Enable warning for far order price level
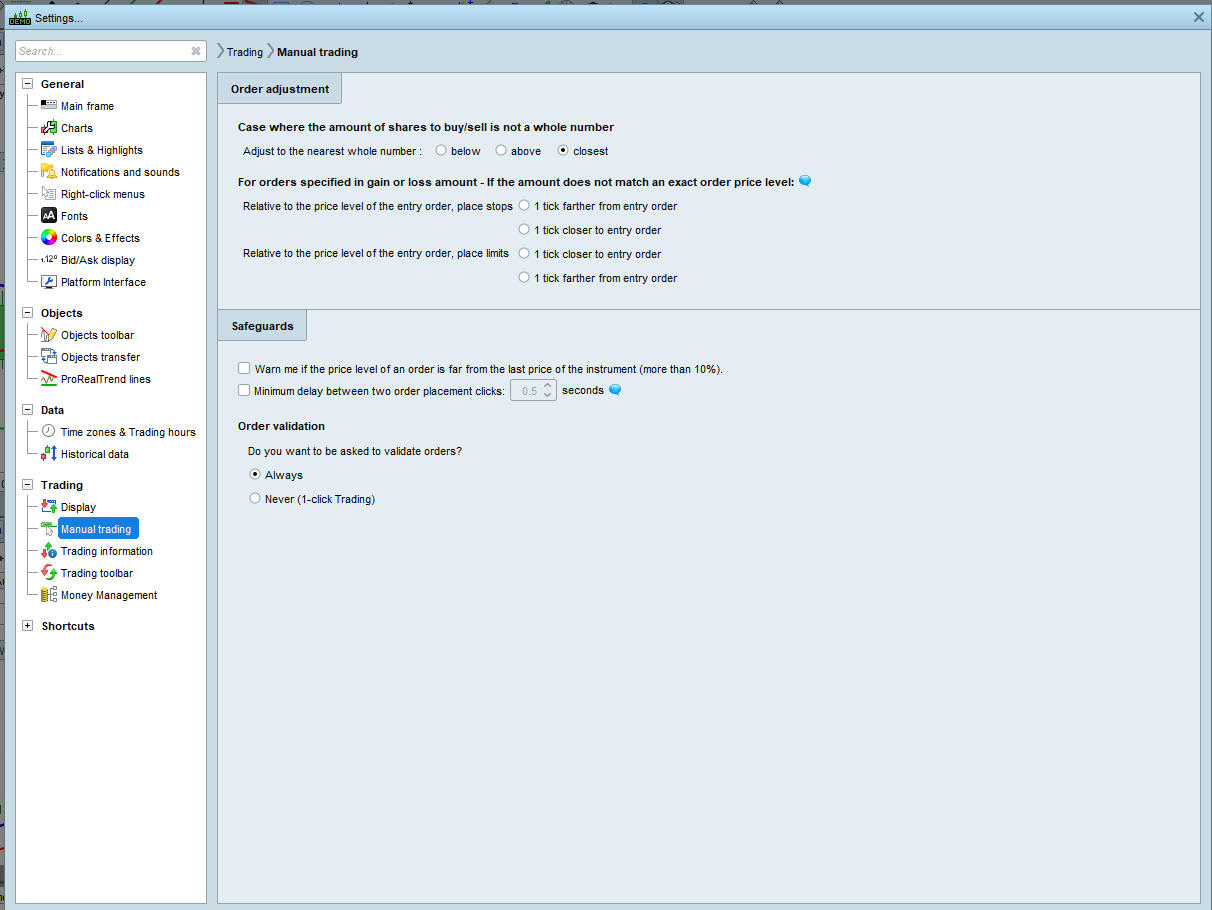 click(x=244, y=368)
